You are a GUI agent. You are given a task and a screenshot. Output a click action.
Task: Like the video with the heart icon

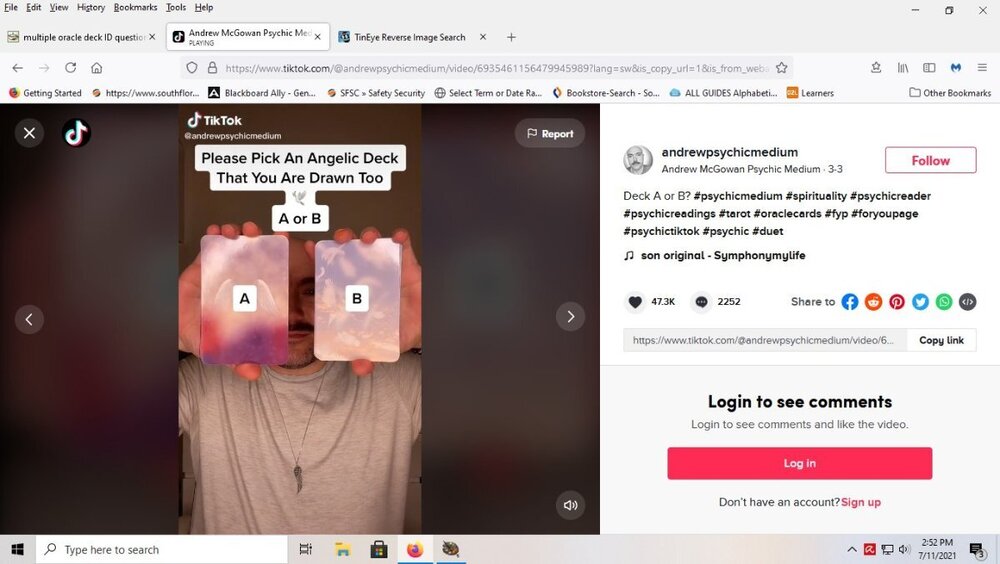coord(635,301)
